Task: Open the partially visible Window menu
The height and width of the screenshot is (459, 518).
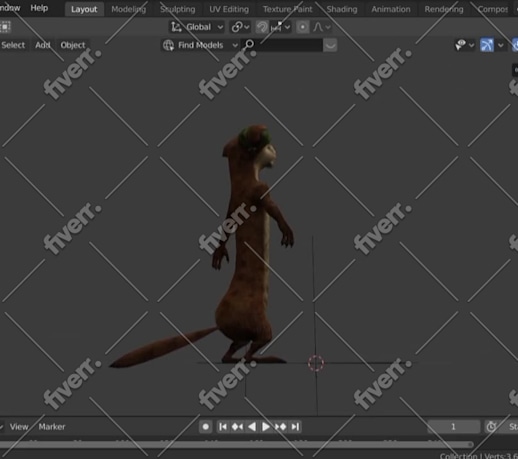Action: click(10, 8)
